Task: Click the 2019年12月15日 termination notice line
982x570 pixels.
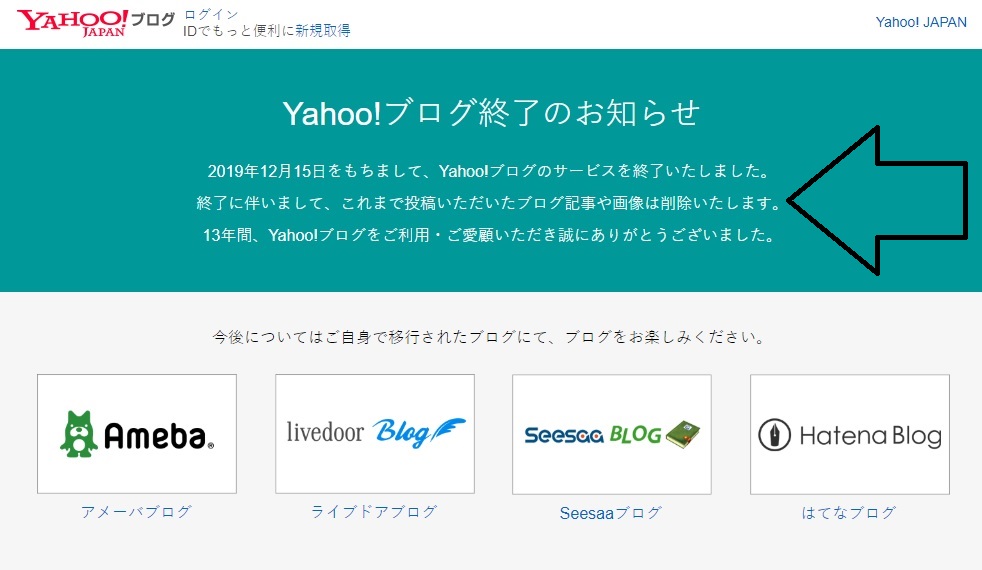Action: click(488, 171)
